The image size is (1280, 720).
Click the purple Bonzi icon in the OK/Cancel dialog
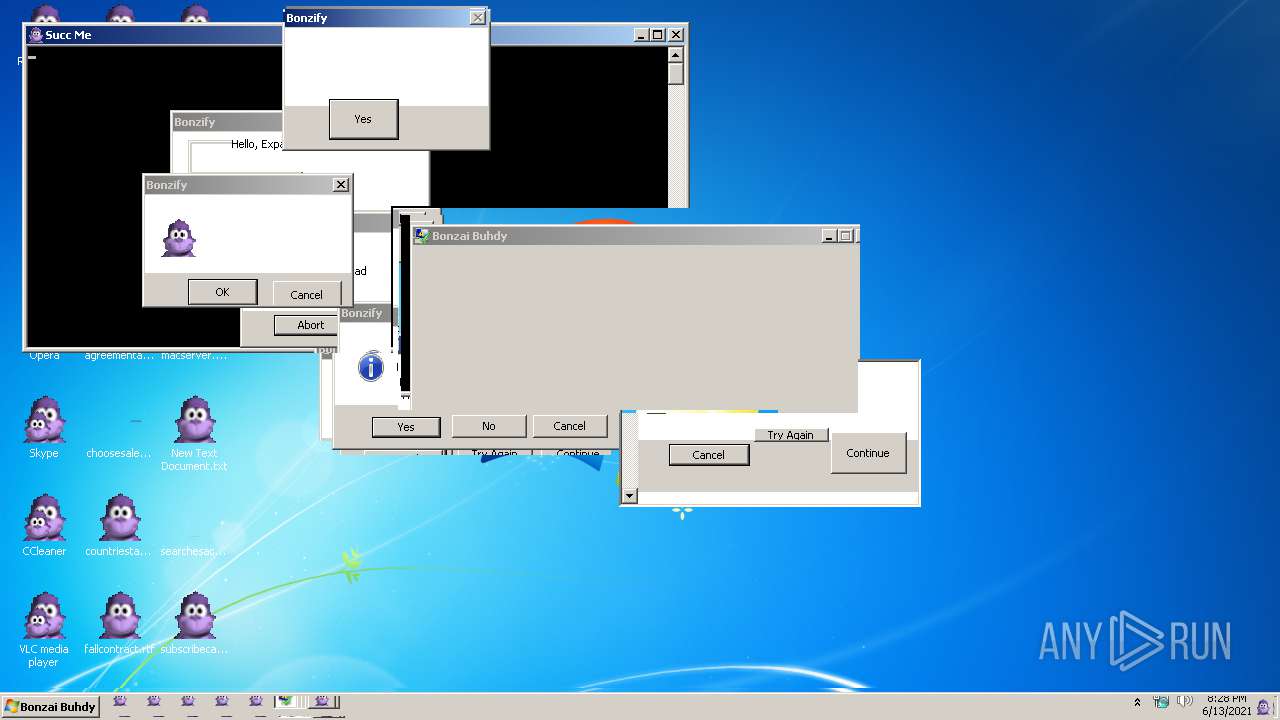179,238
